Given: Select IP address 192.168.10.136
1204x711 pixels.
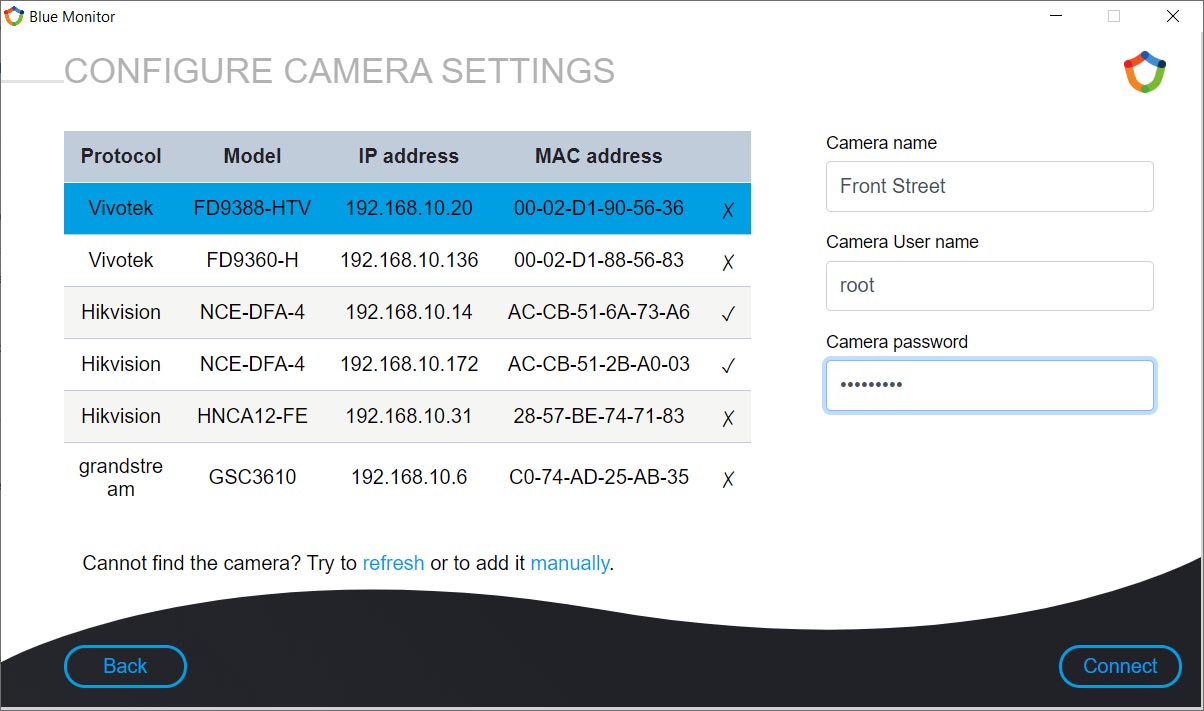Looking at the screenshot, I should pyautogui.click(x=409, y=260).
